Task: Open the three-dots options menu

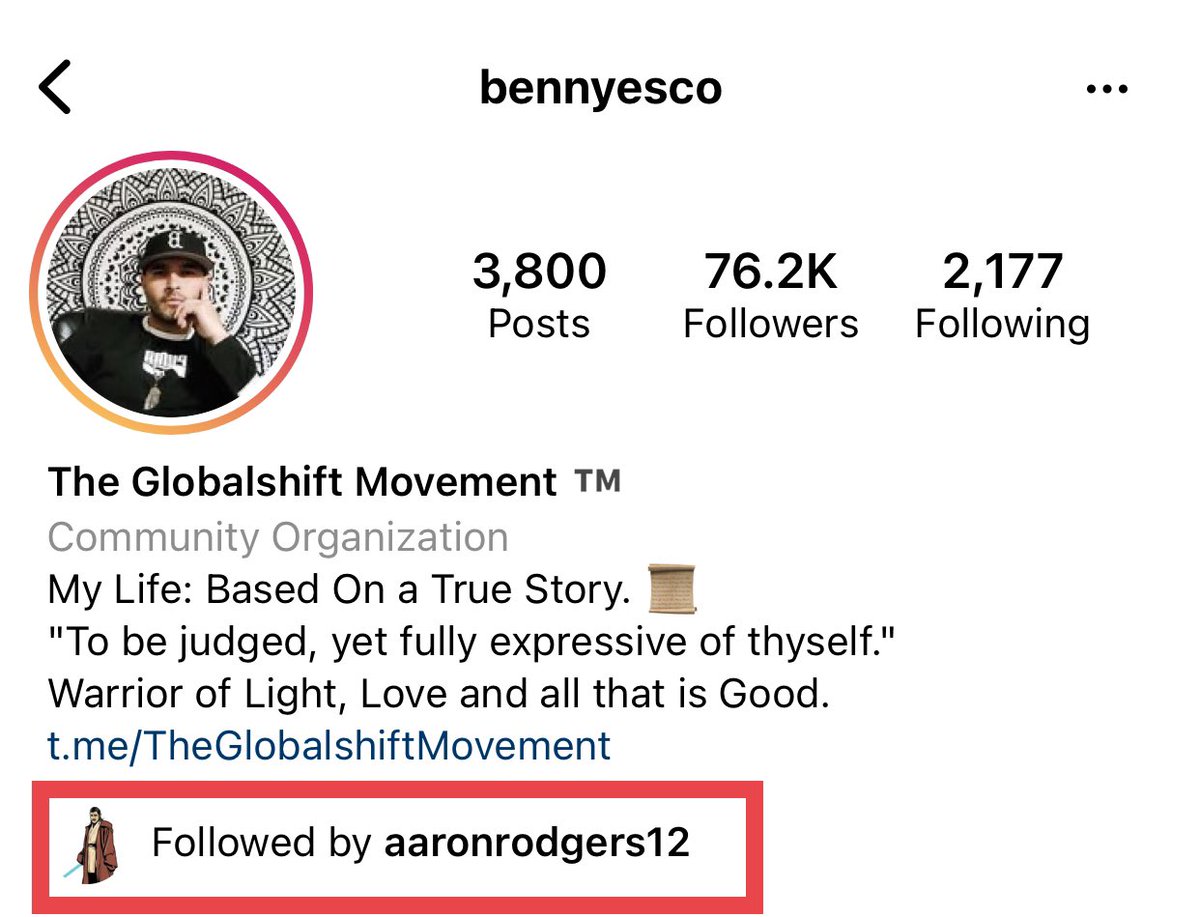Action: [x=1107, y=89]
